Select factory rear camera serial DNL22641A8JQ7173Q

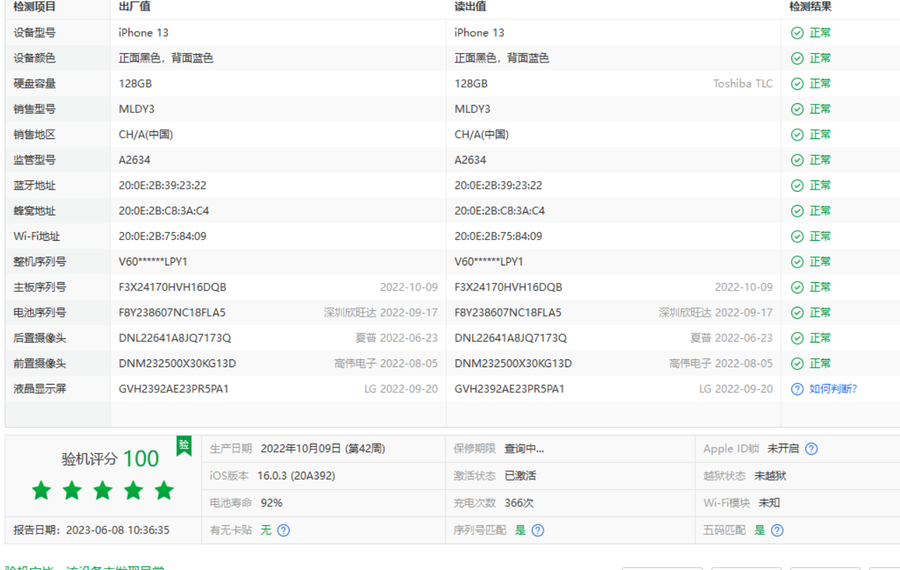(174, 338)
